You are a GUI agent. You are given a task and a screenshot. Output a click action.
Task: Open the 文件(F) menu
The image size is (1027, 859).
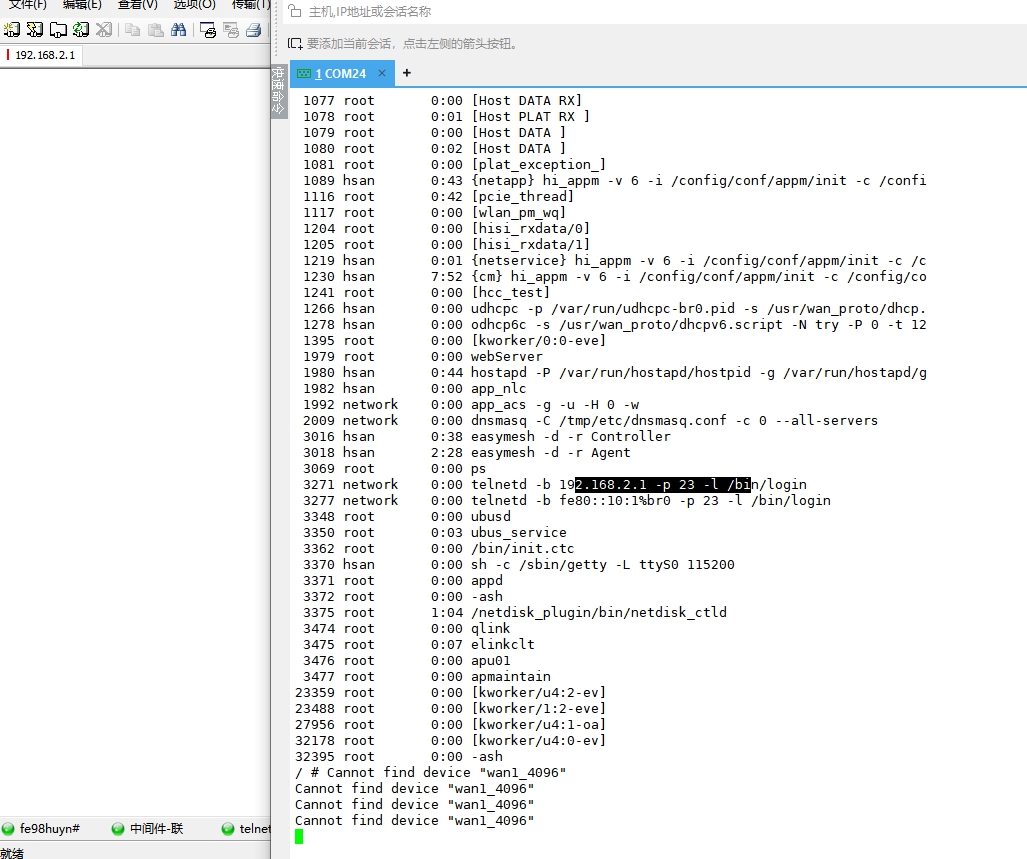tap(28, 5)
